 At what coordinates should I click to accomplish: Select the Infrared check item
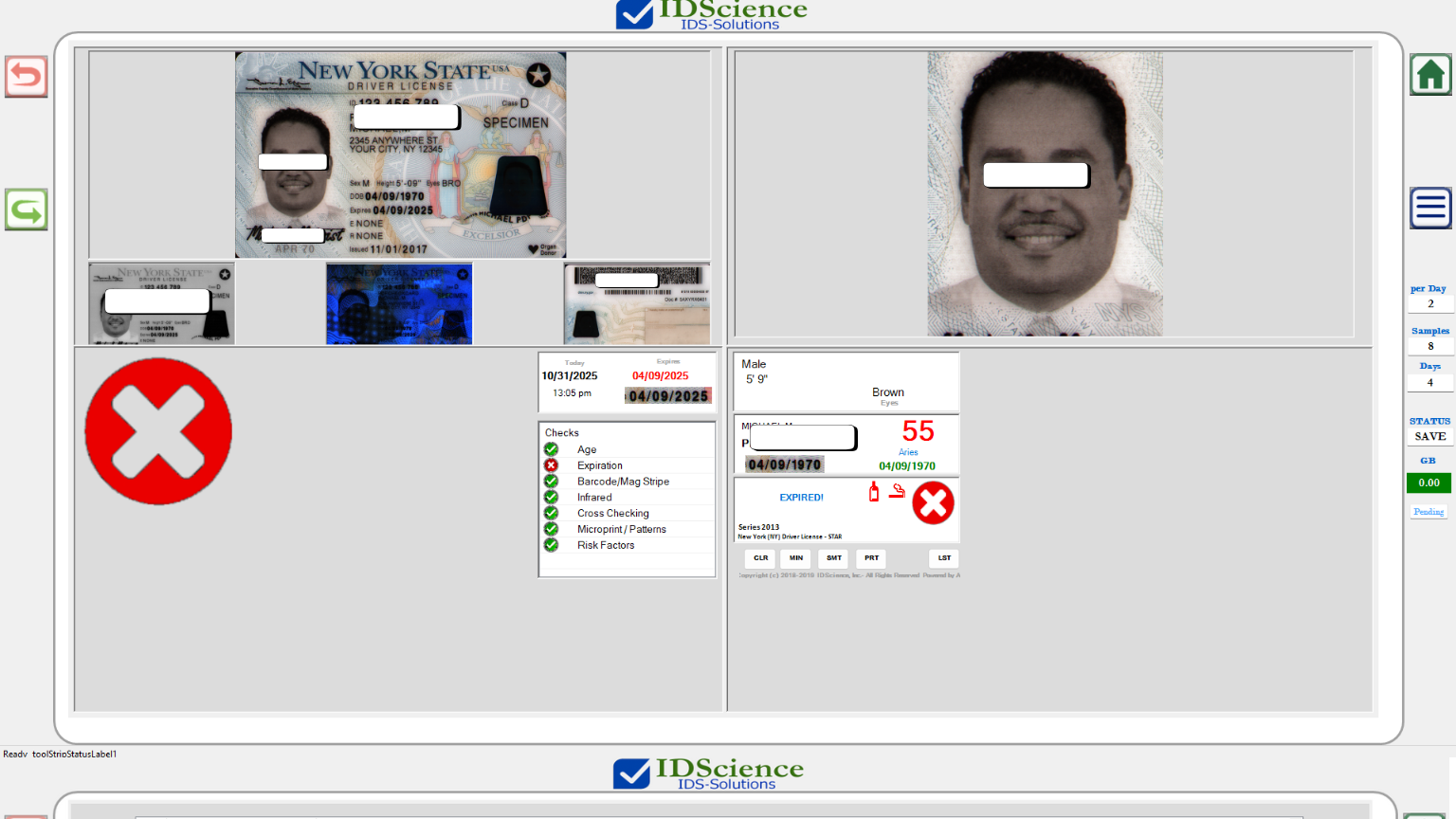pyautogui.click(x=594, y=498)
